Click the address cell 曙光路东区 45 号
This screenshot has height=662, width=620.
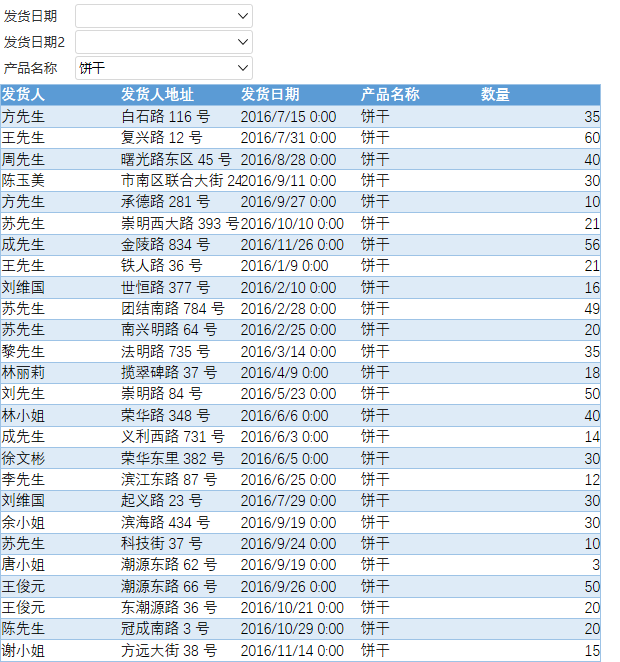point(176,160)
